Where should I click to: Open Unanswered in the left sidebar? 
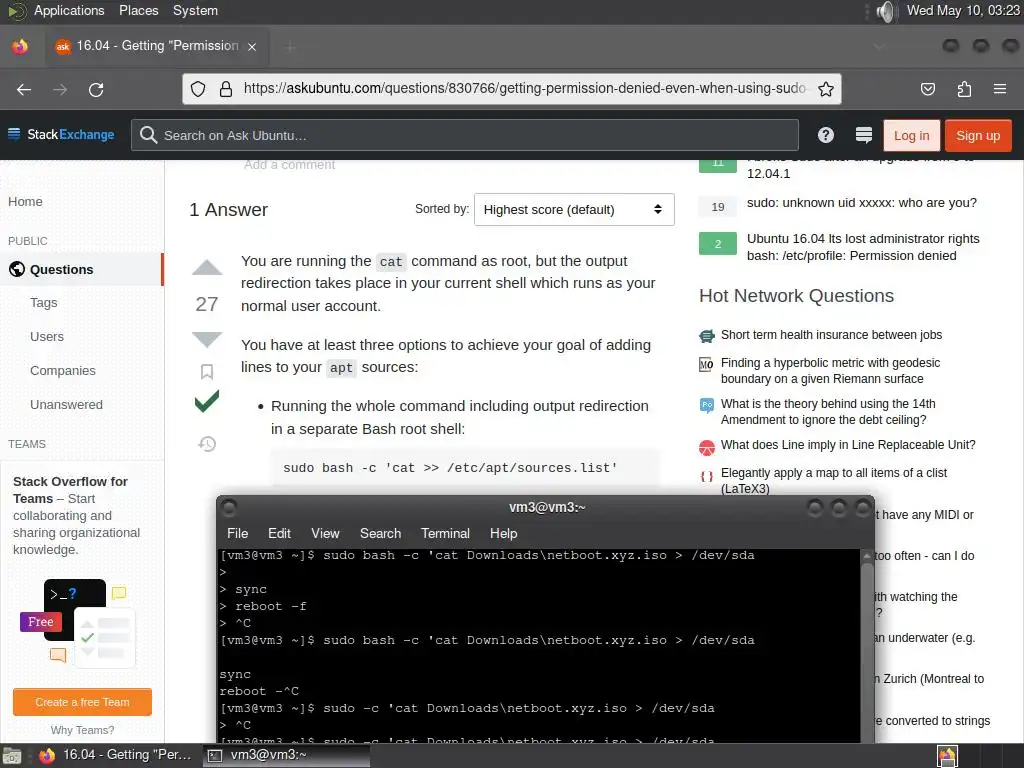66,404
